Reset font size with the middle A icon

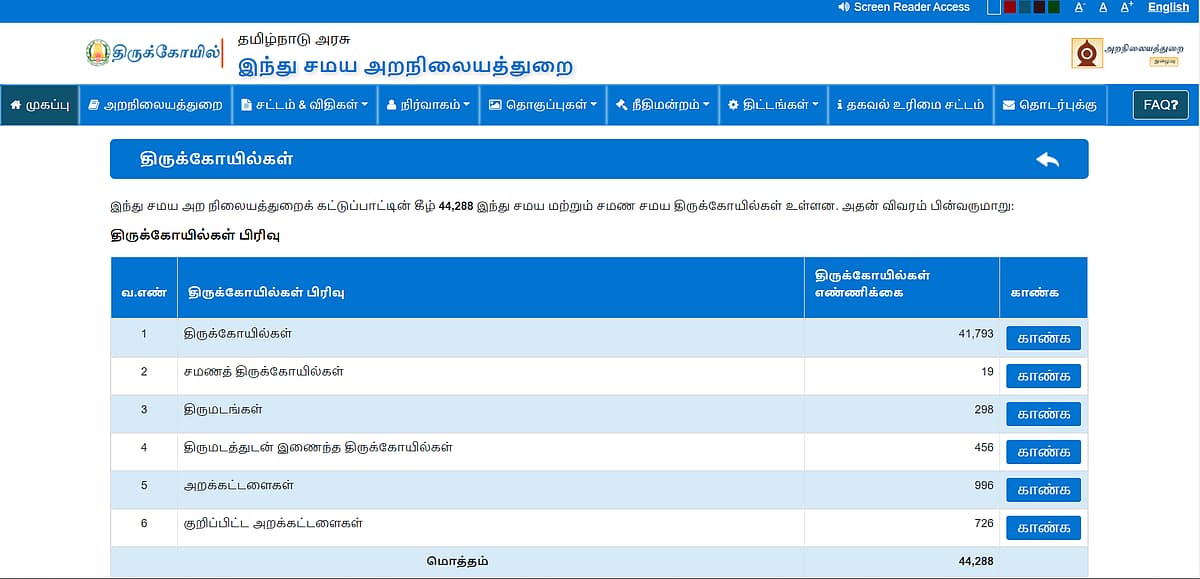(x=1102, y=7)
